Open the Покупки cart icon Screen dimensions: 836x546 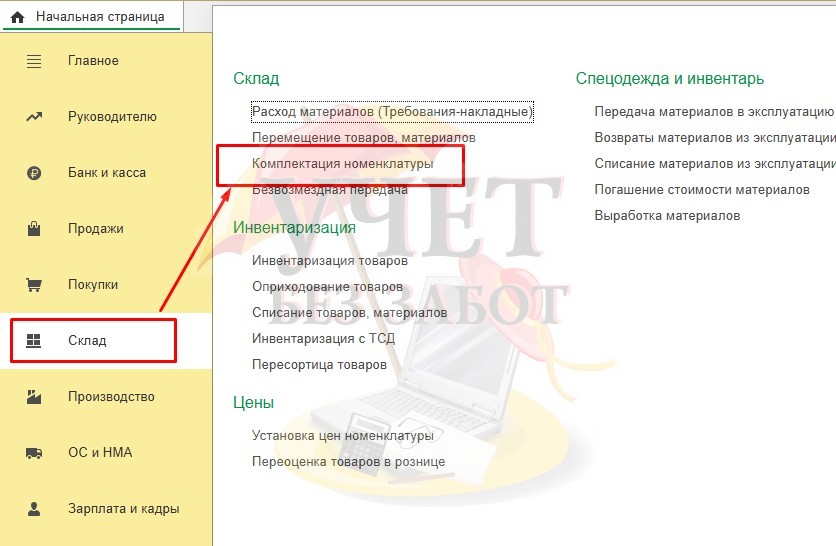34,285
